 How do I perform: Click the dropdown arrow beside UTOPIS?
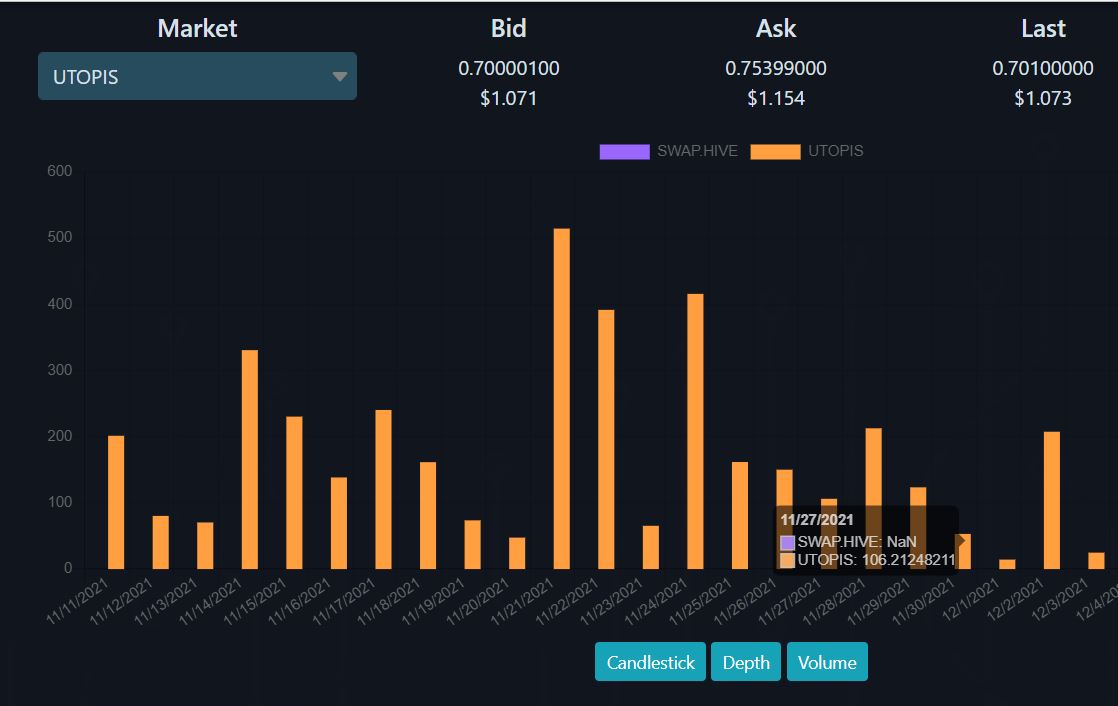pos(339,76)
